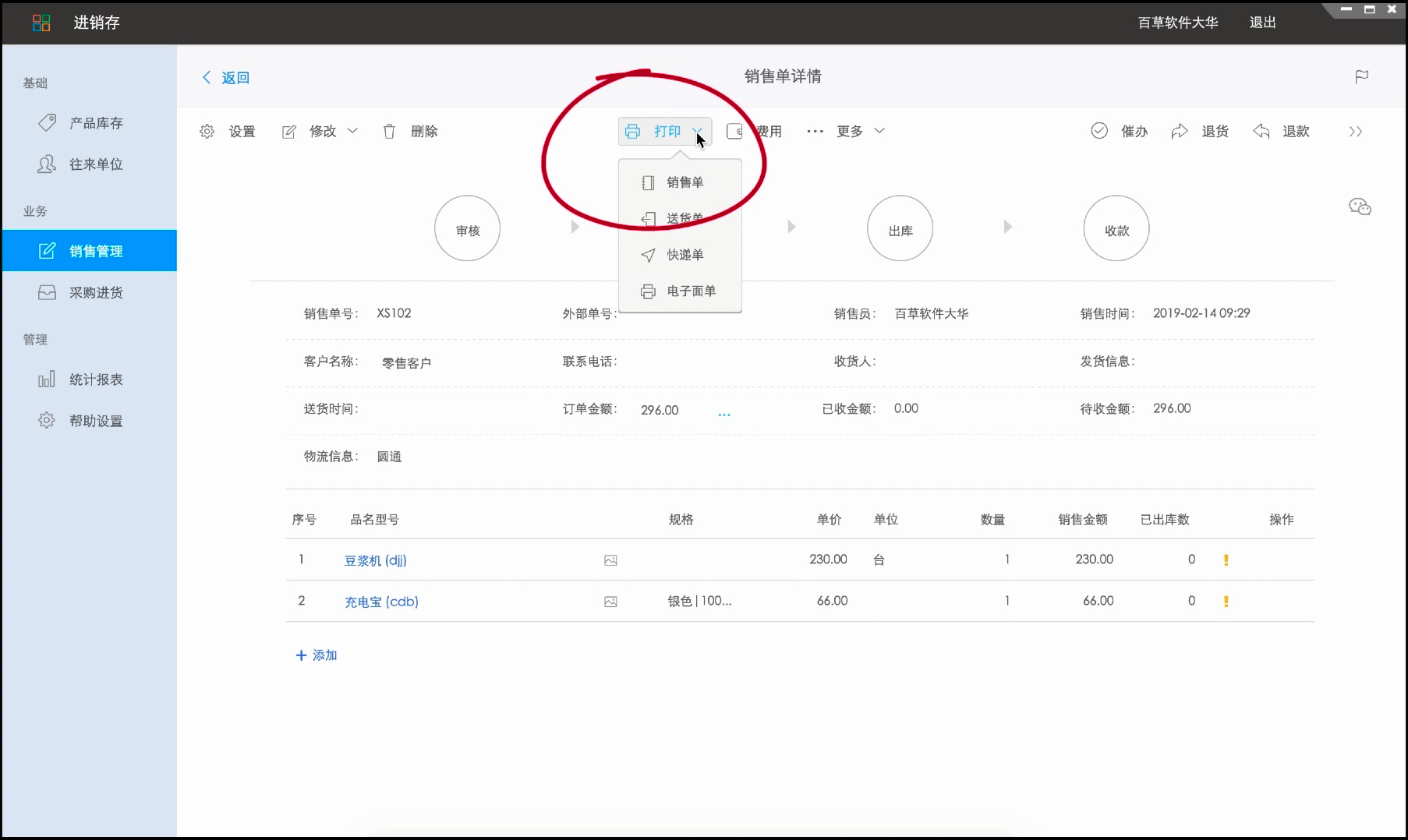Click the ellipsis next to 订单金额
This screenshot has width=1408, height=840.
pos(724,414)
